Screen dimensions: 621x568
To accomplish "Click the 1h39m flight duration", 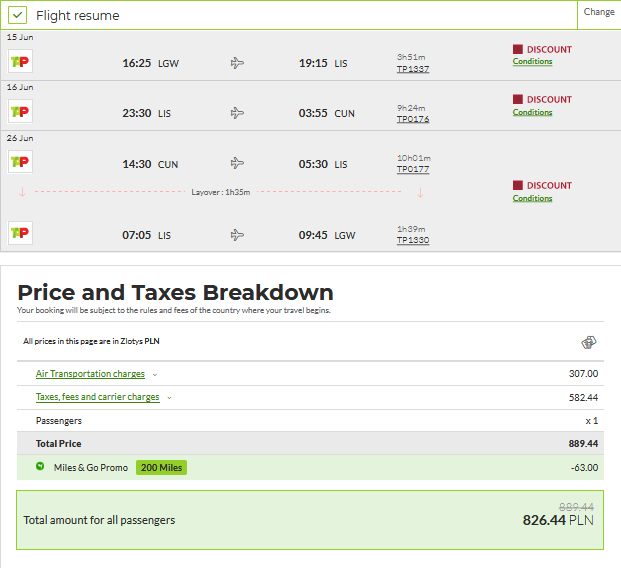I will (x=411, y=229).
